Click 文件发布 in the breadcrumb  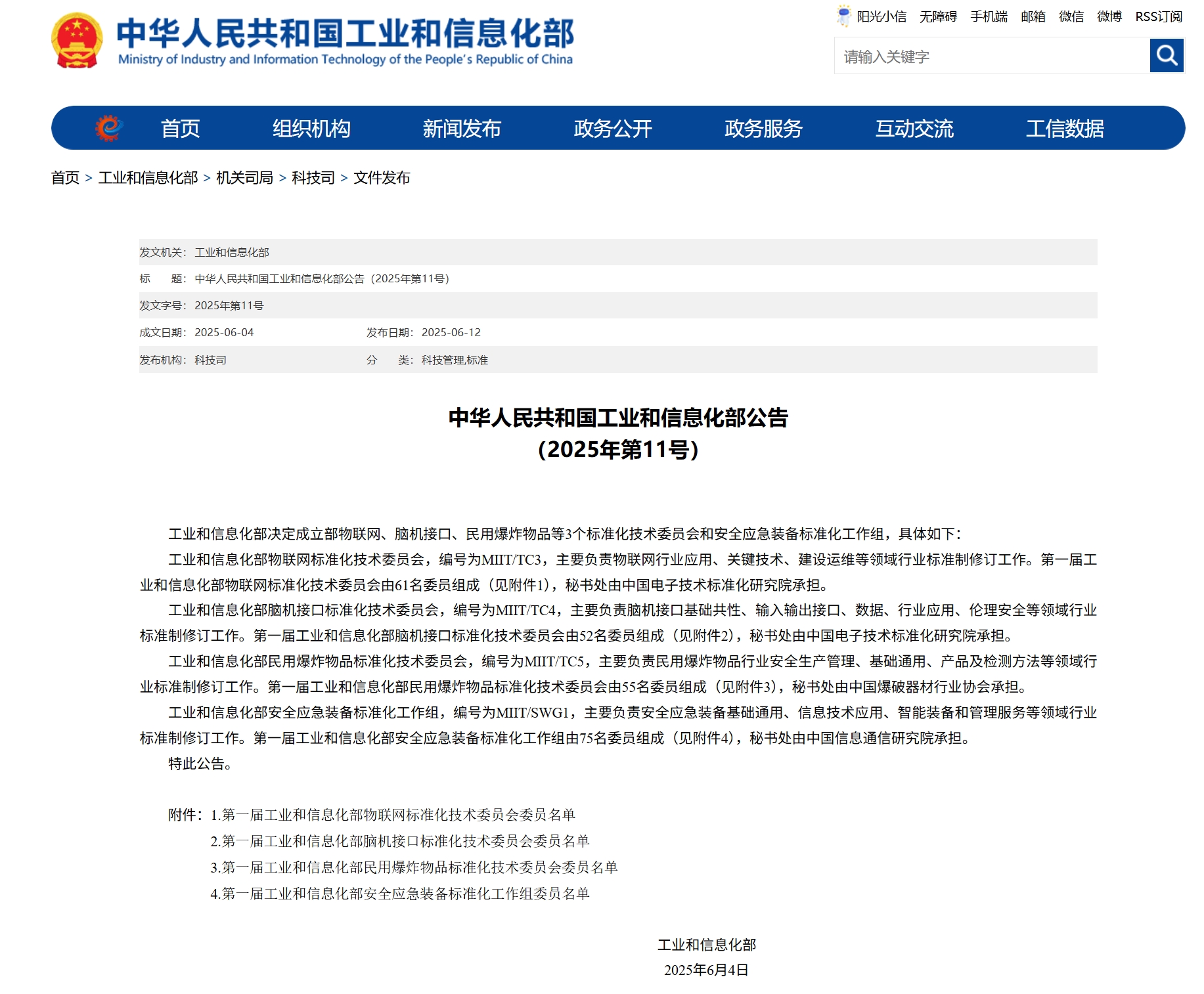(382, 178)
